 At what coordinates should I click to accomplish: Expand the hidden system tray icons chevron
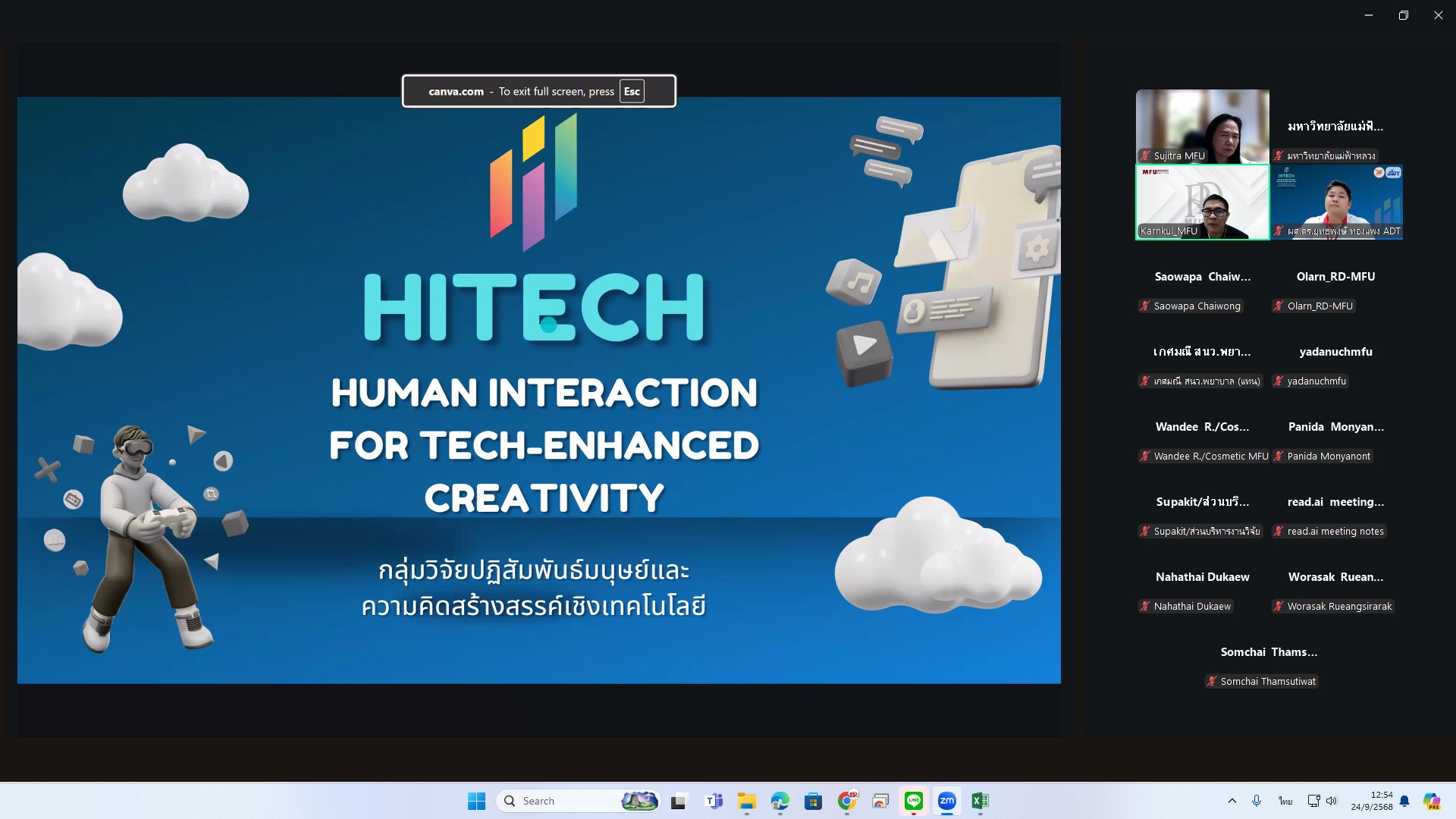pos(1232,801)
